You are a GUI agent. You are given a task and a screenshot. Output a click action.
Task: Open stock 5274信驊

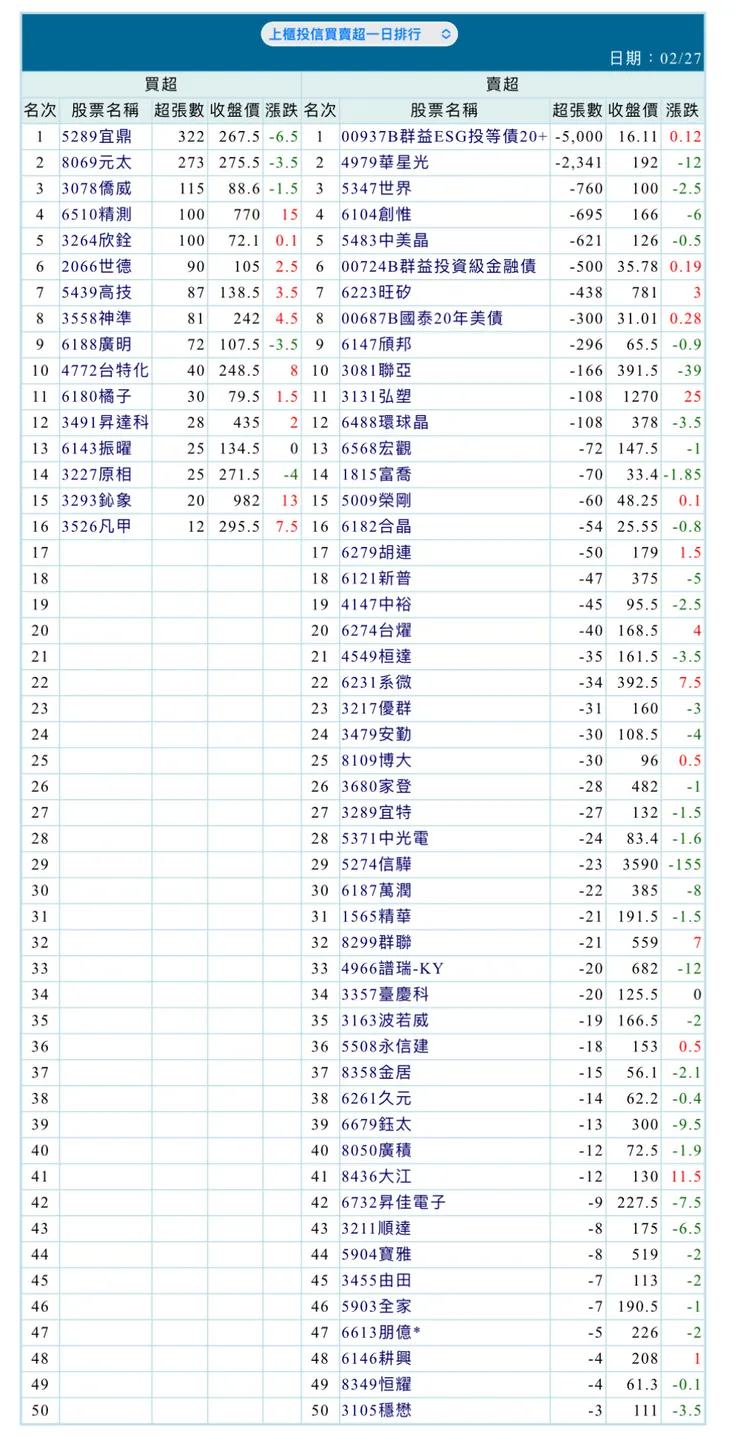tap(376, 864)
